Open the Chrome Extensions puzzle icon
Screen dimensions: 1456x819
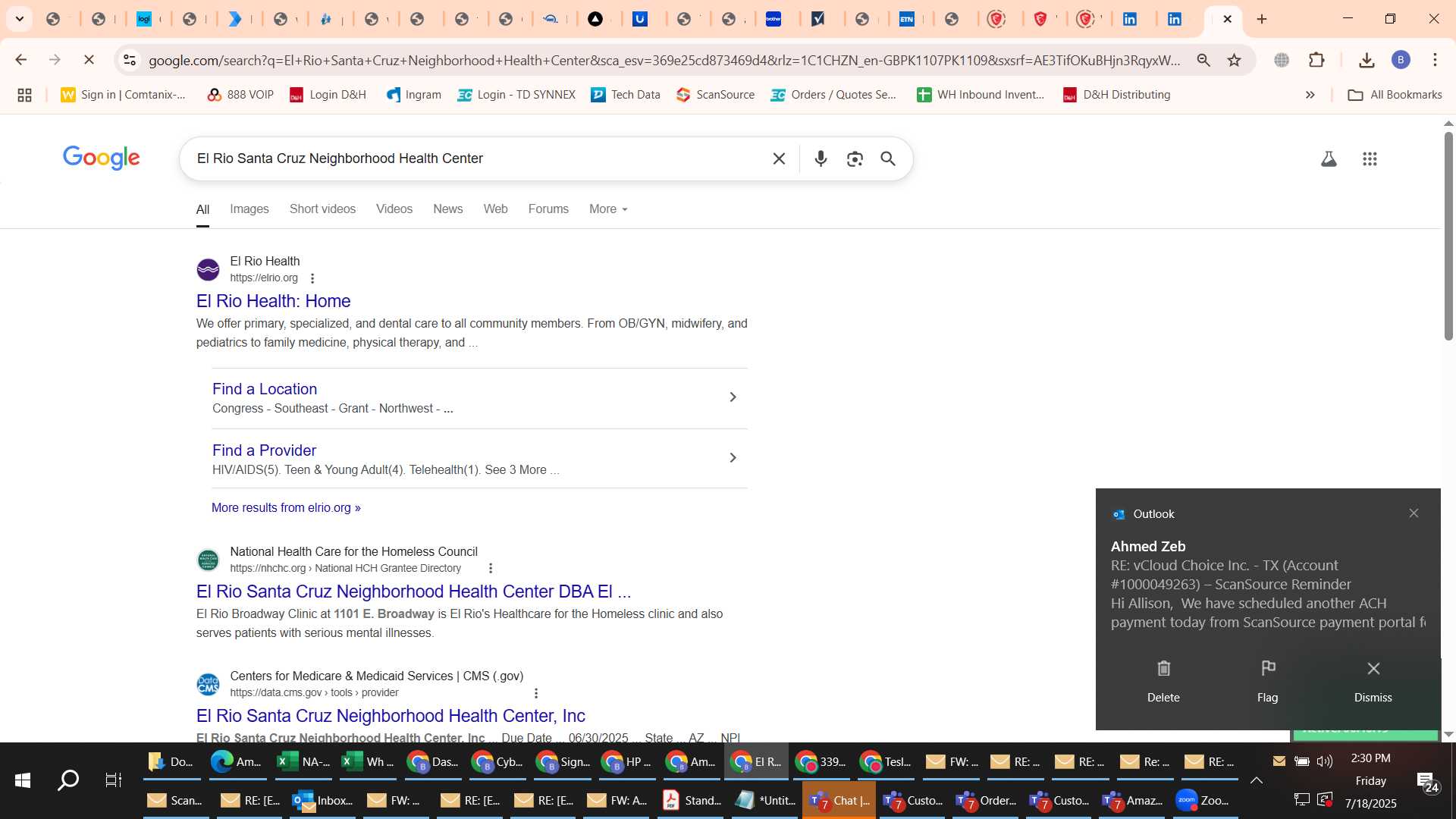point(1317,60)
